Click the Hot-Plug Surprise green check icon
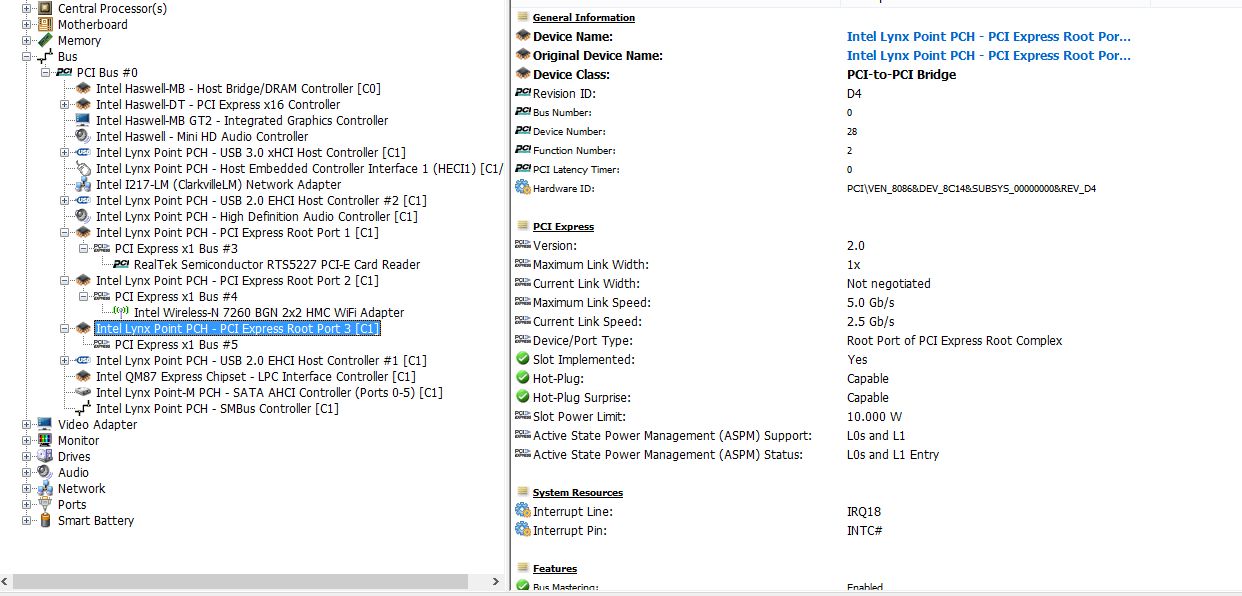The image size is (1242, 596). pyautogui.click(x=522, y=397)
